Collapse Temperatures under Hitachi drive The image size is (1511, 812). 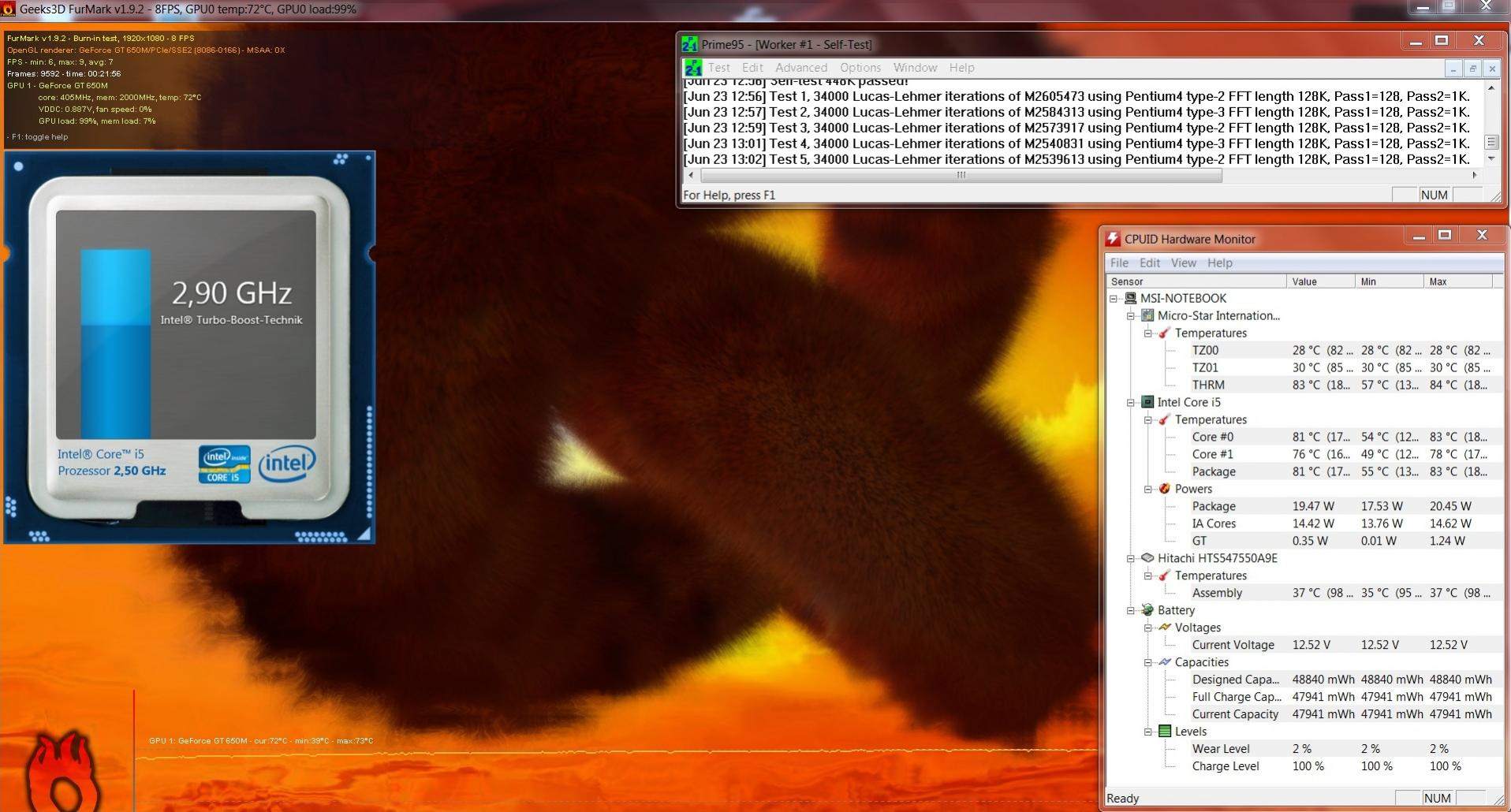1148,576
